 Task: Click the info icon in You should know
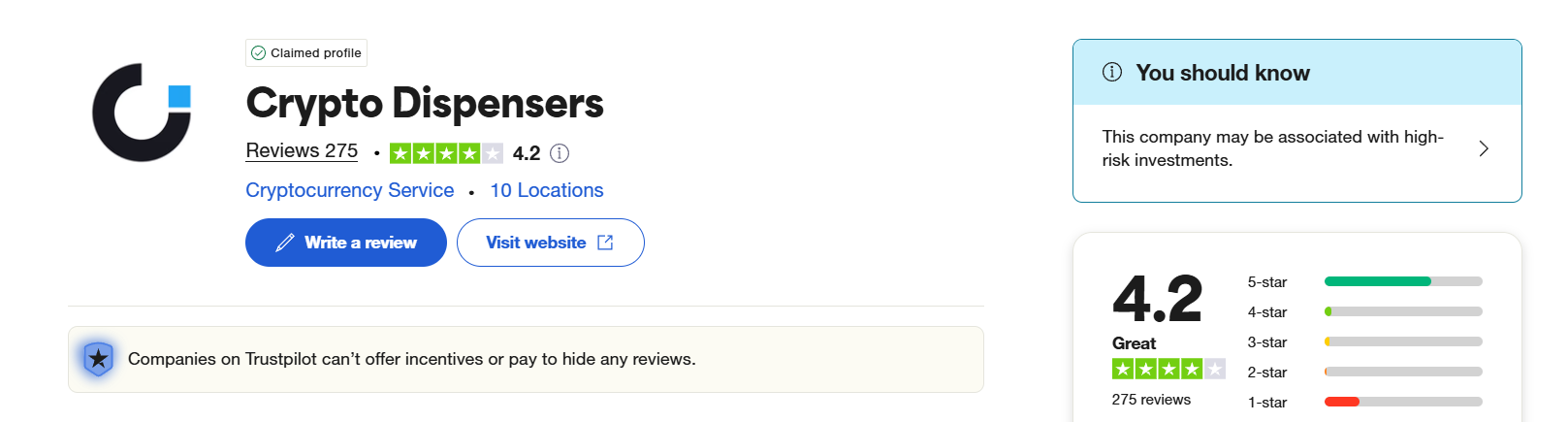[x=1112, y=73]
